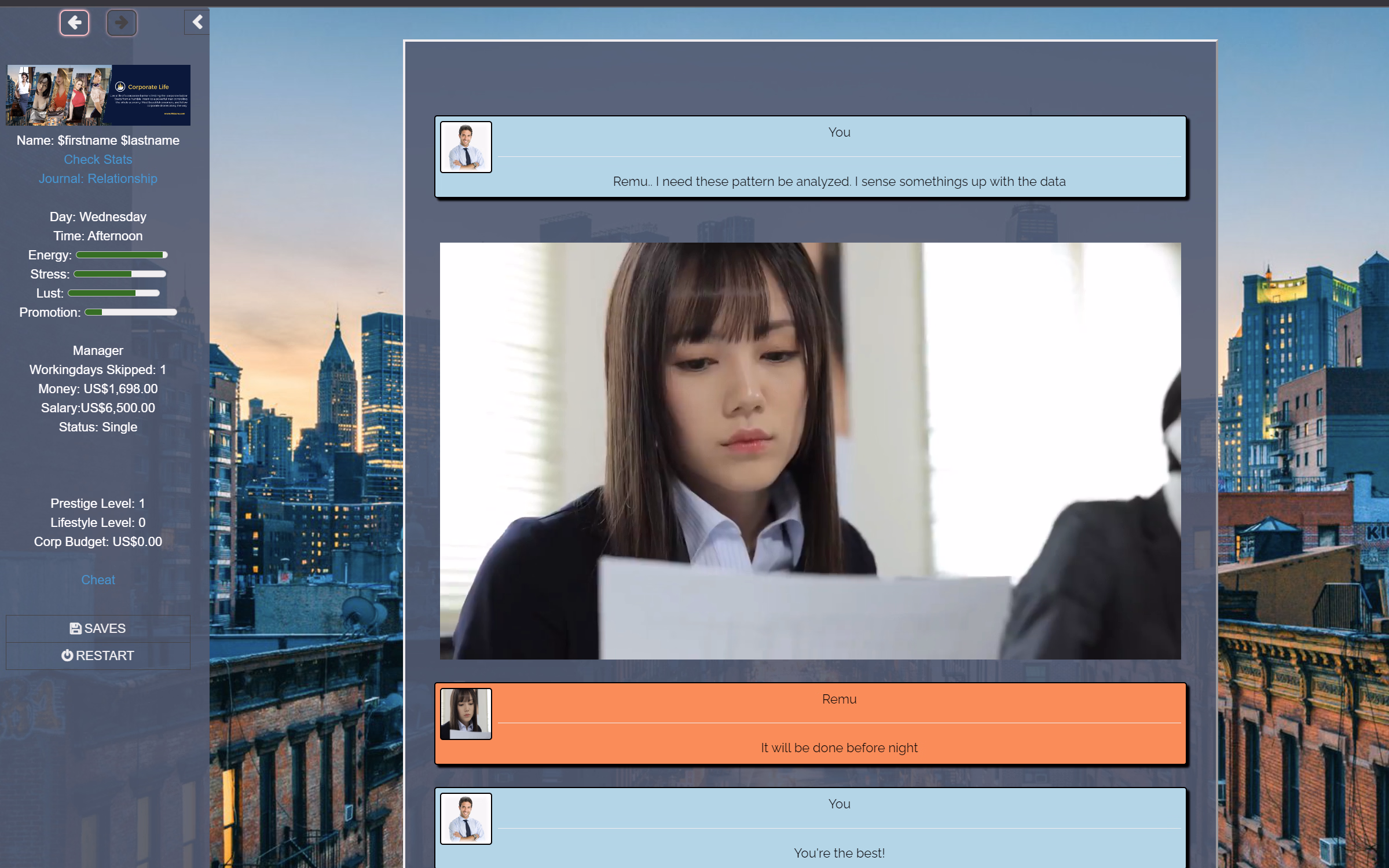Click the Promotion progress bar

coord(131,312)
